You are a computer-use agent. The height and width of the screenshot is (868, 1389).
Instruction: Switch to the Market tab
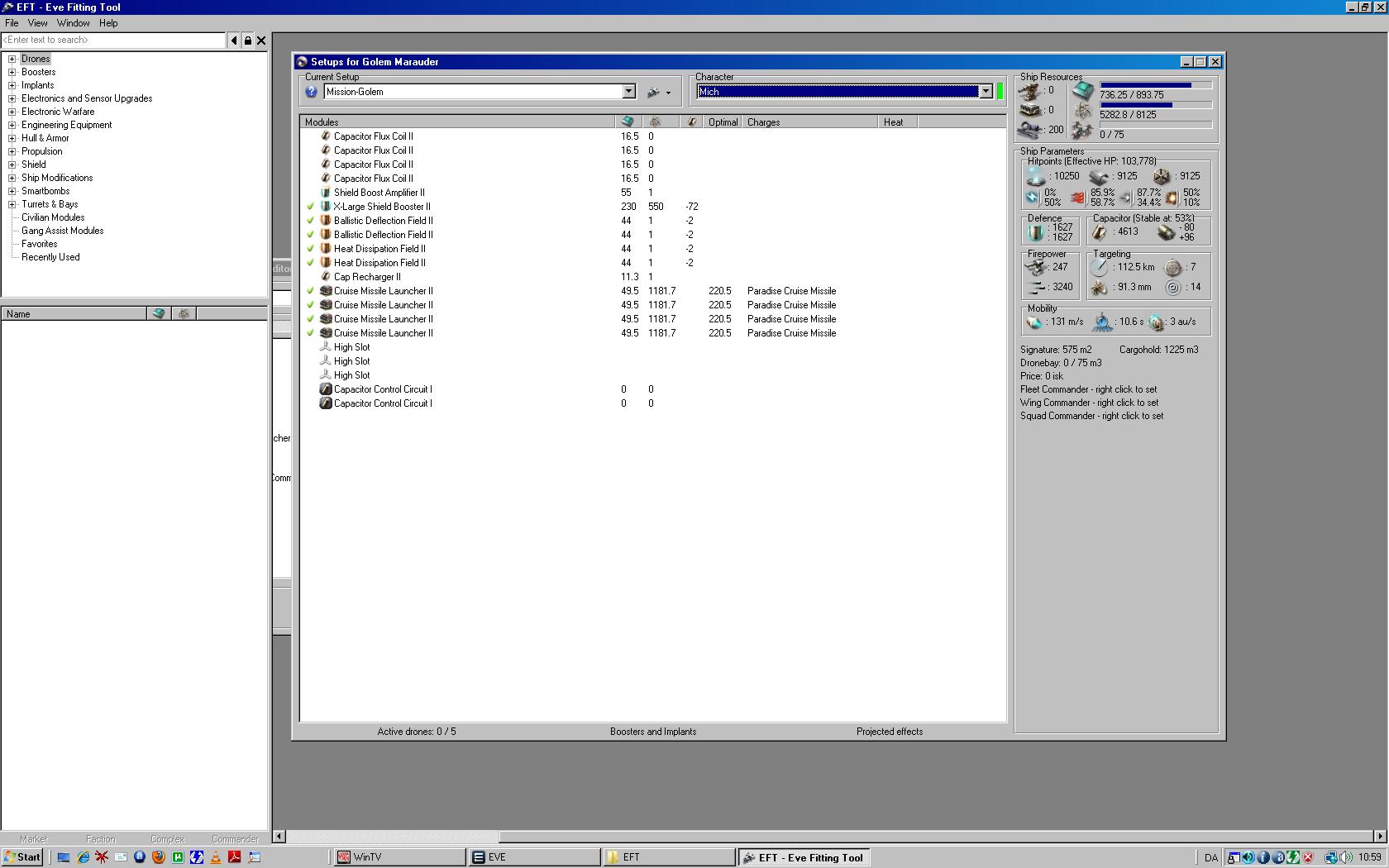[34, 839]
